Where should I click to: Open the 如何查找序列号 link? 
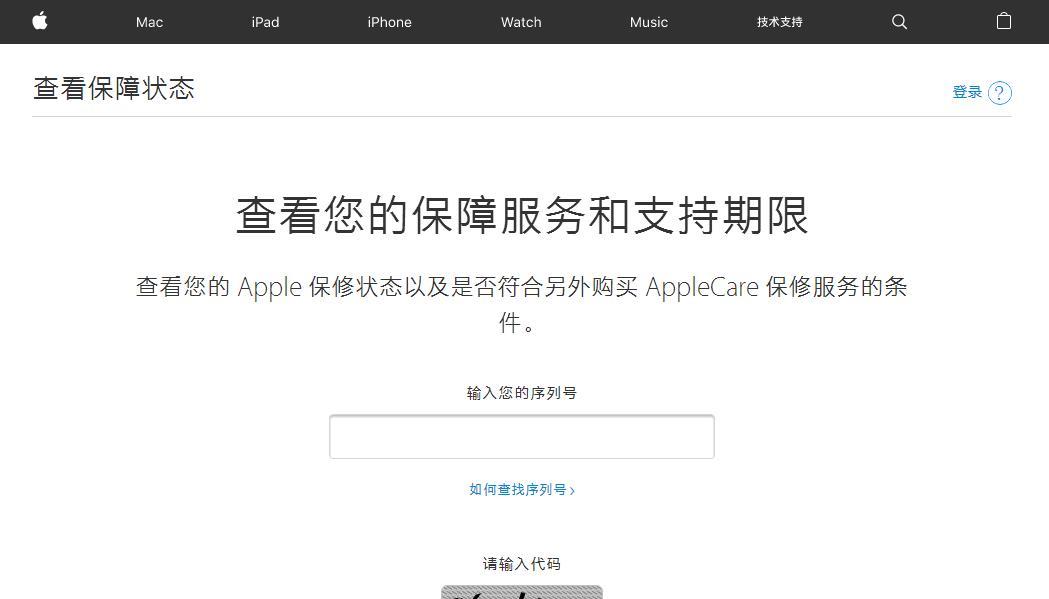(518, 490)
